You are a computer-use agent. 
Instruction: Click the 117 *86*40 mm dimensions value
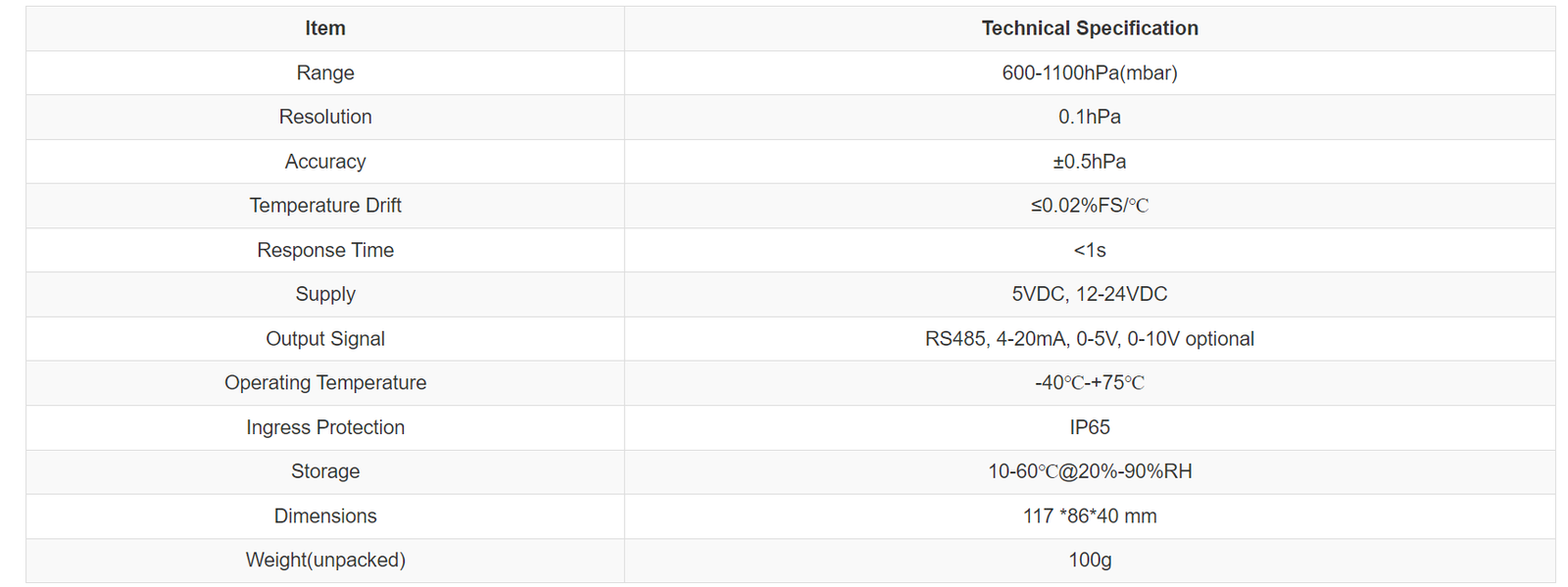click(1090, 516)
